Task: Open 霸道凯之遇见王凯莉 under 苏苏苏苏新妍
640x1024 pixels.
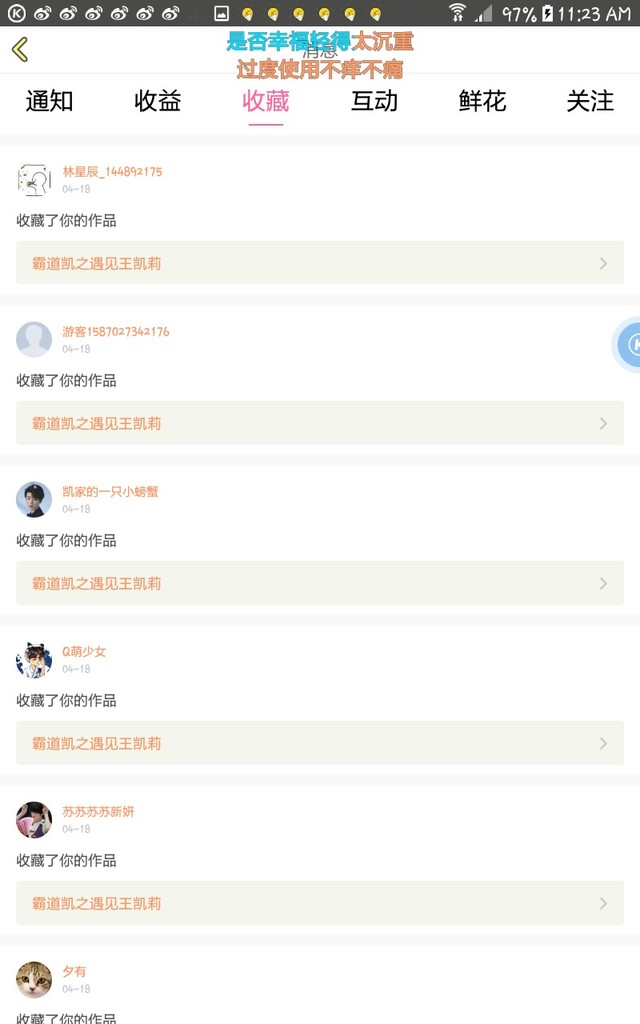Action: (97, 903)
